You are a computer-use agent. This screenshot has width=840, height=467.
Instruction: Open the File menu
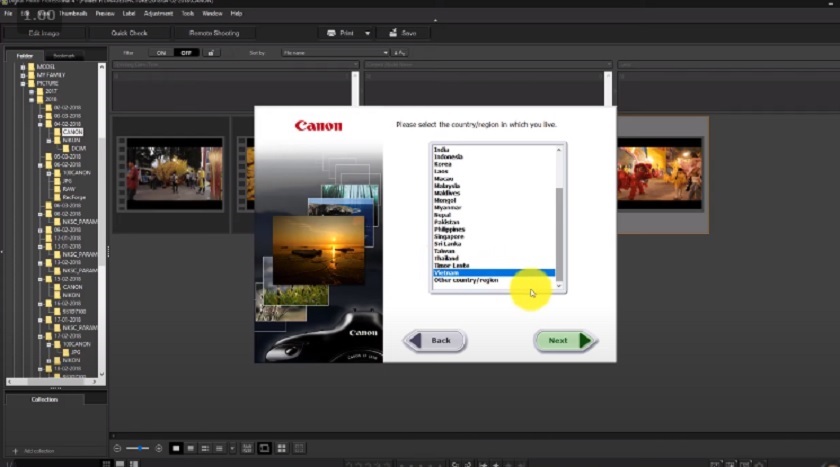8,13
